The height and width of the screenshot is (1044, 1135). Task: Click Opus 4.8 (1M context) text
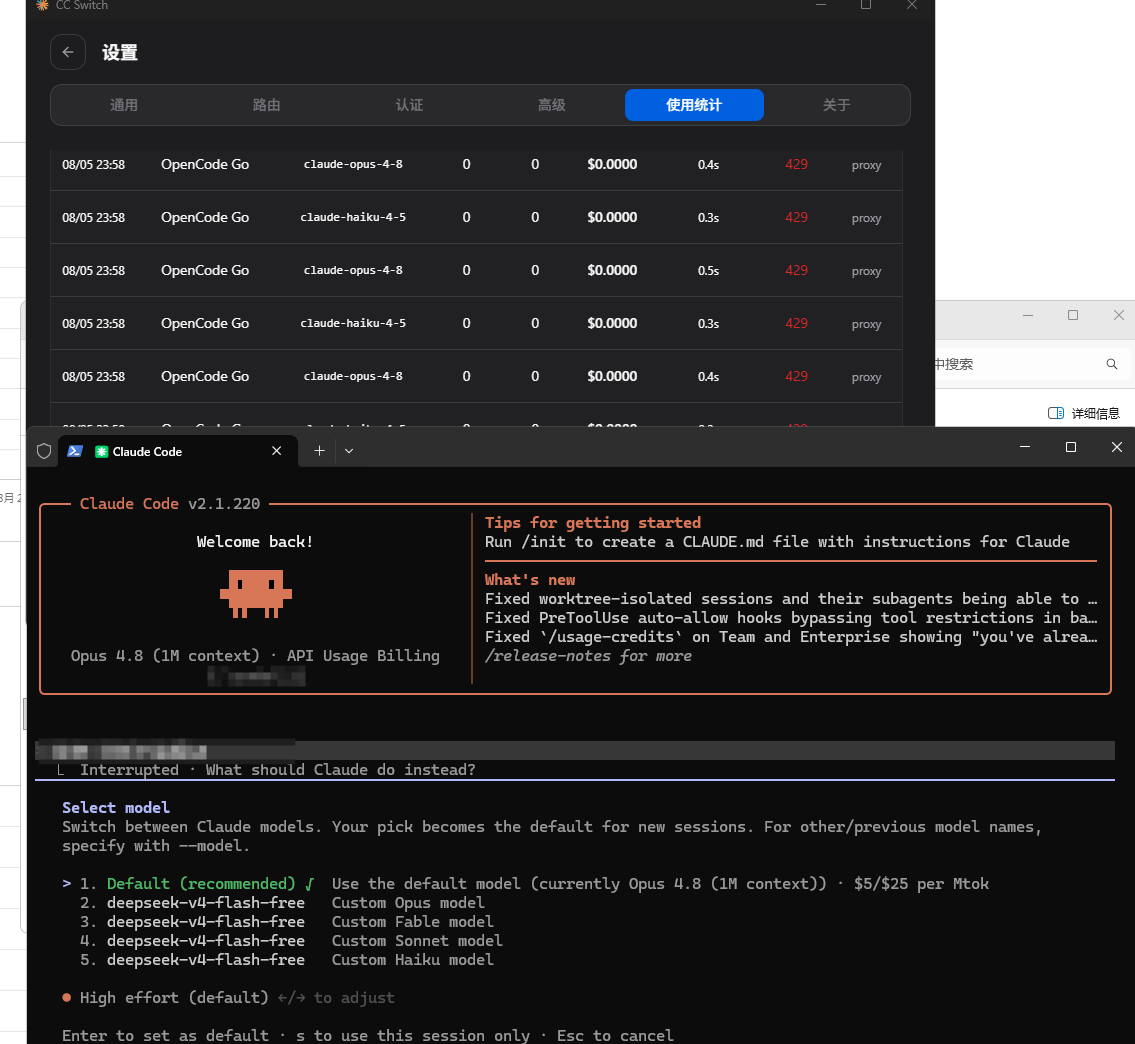point(165,656)
